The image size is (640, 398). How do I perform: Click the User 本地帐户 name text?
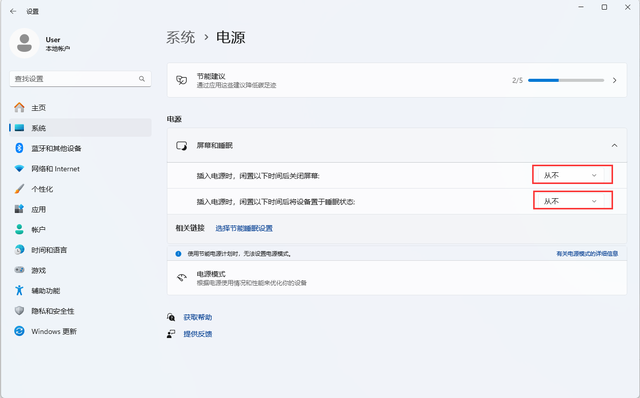pyautogui.click(x=58, y=44)
